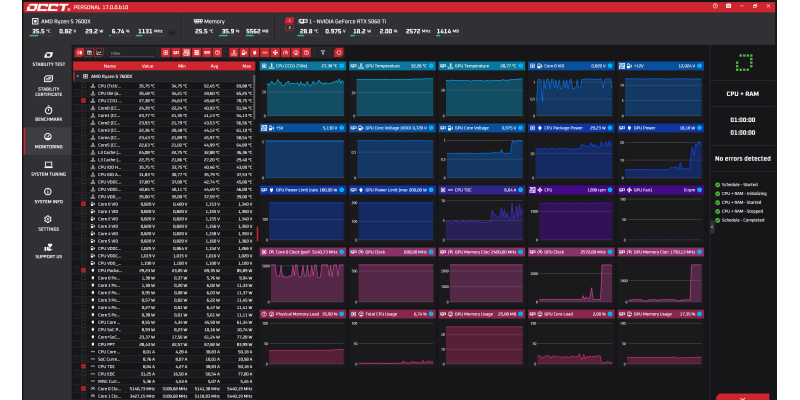This screenshot has height=400, width=800.
Task: Toggle the fan sensor filter icon
Action: click(275, 53)
